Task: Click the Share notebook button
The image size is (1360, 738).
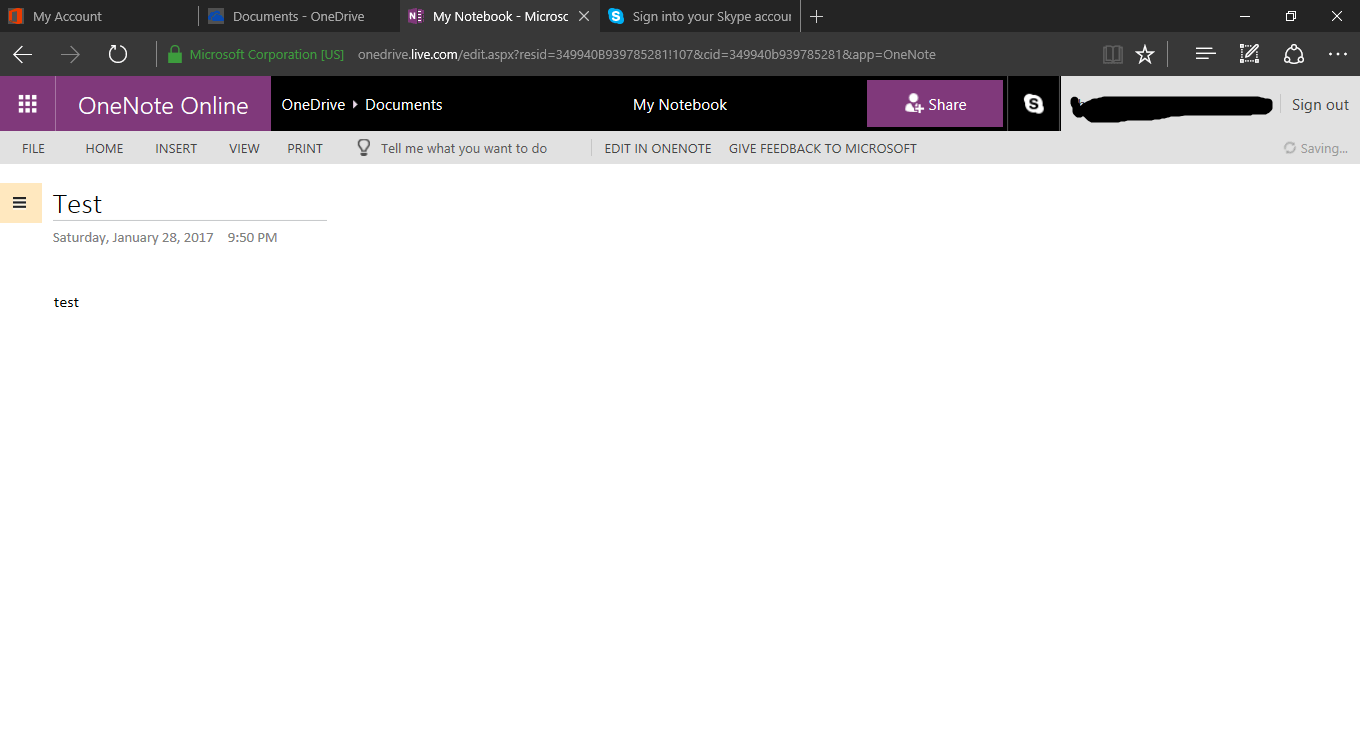Action: point(935,104)
